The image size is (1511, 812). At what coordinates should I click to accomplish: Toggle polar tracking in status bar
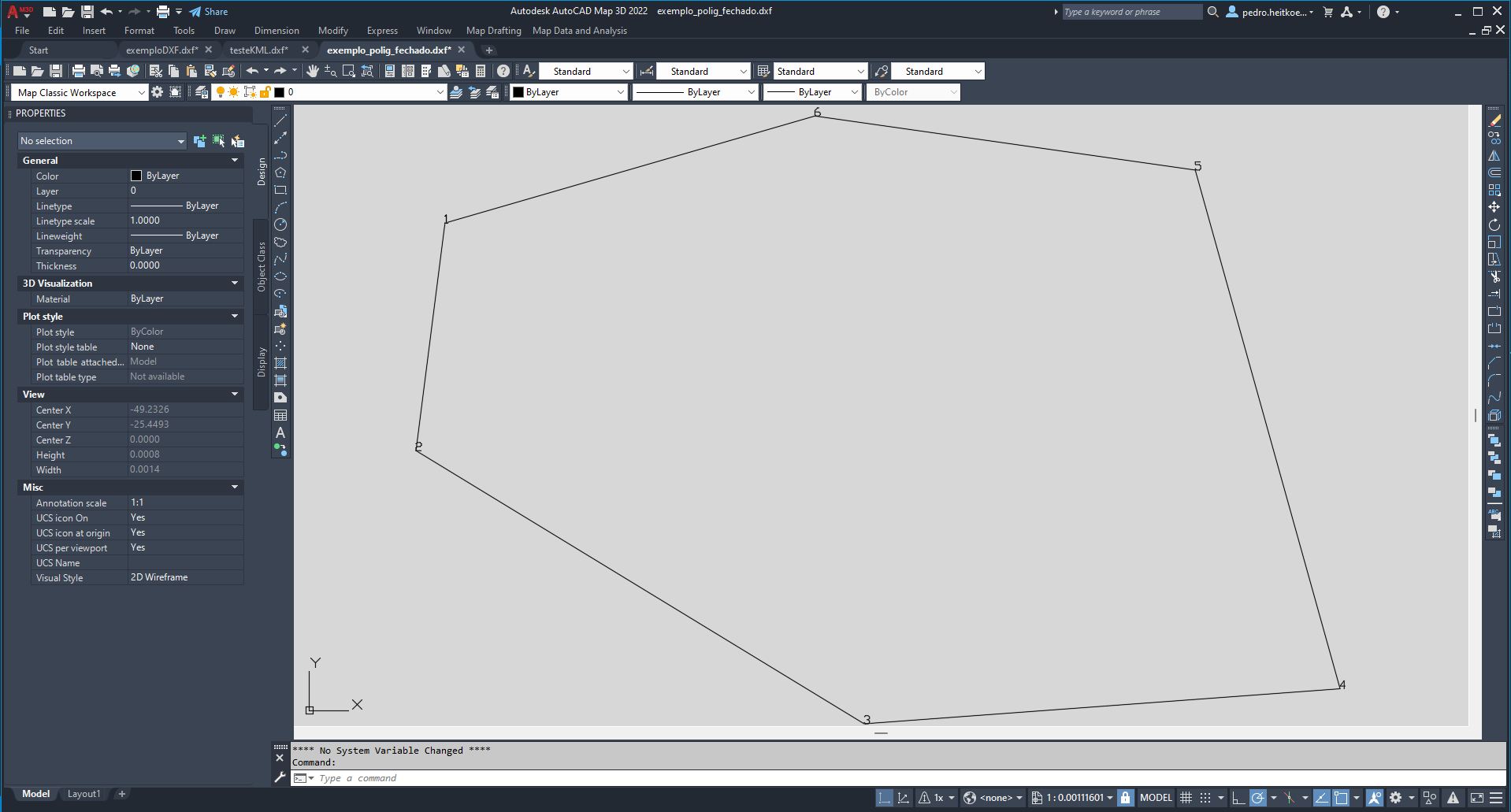tap(1258, 798)
